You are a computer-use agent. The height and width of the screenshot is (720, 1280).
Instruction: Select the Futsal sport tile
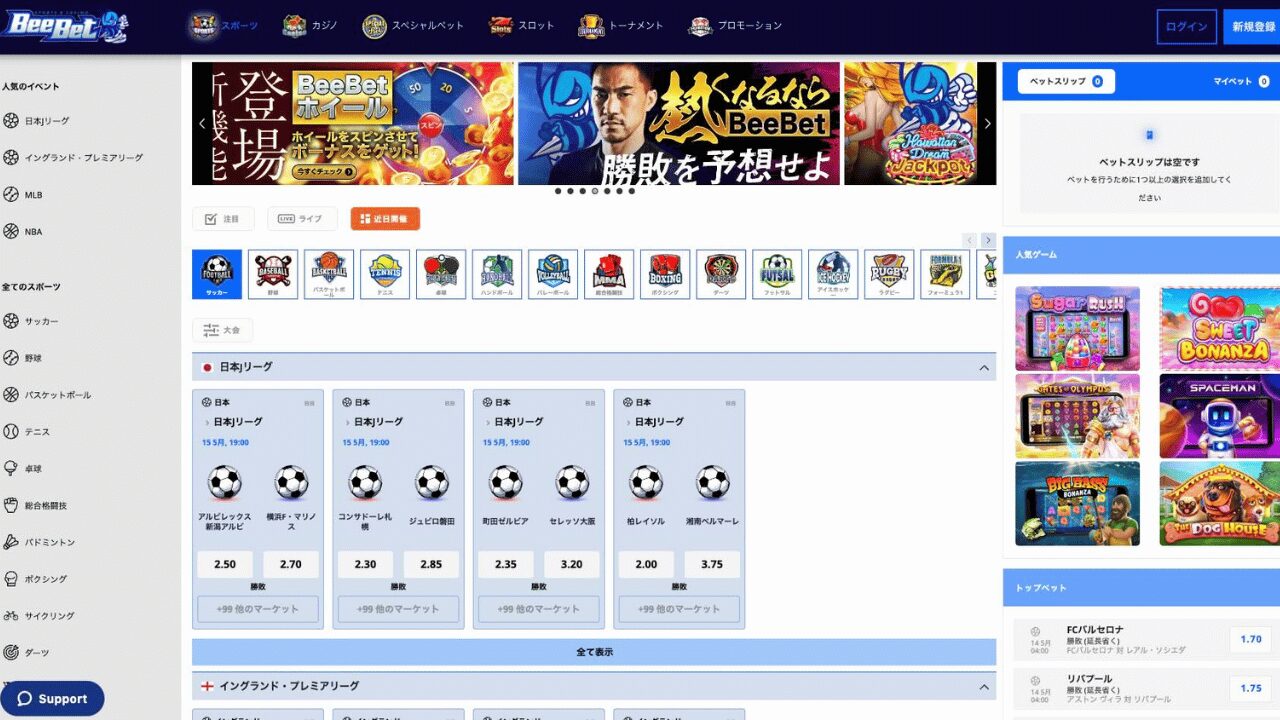pyautogui.click(x=777, y=275)
